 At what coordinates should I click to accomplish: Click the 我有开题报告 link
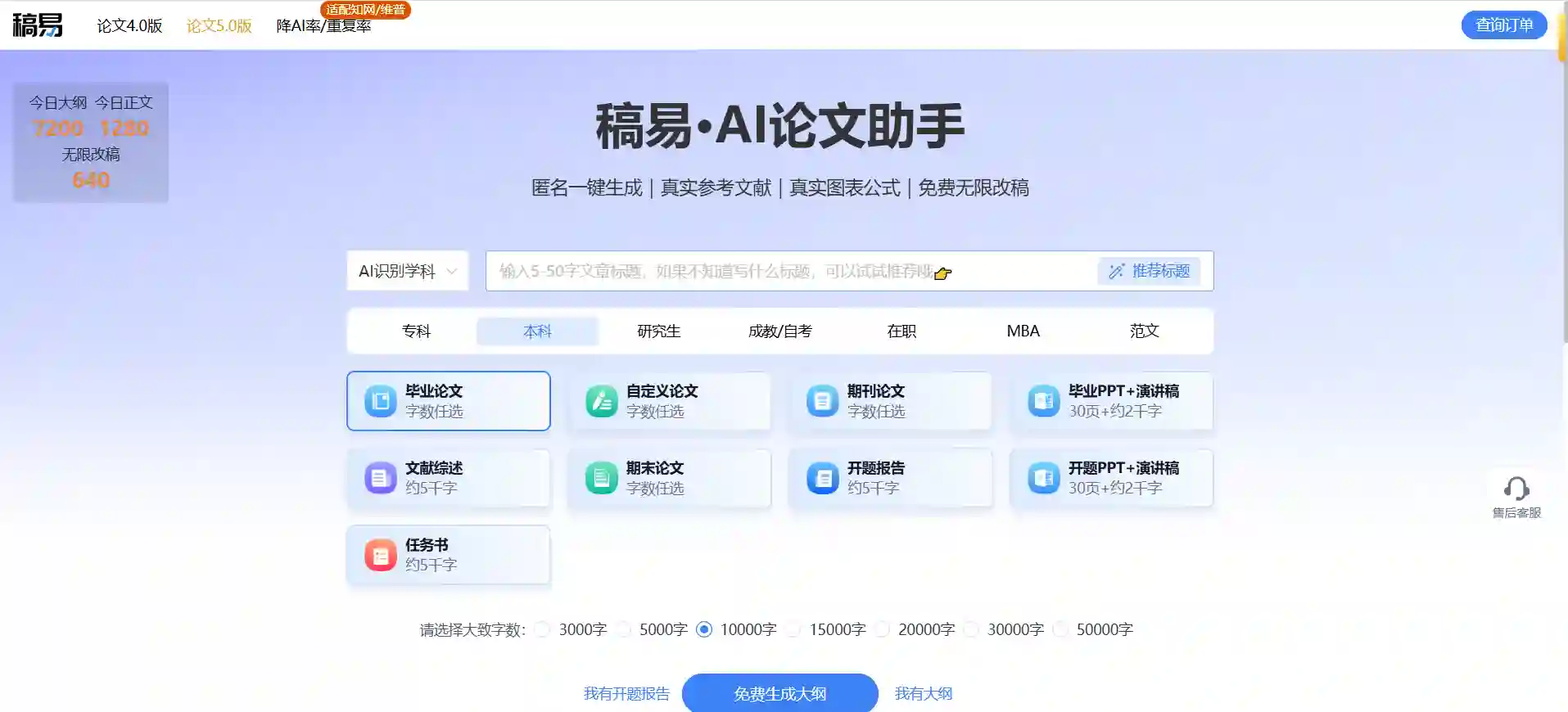coord(626,694)
